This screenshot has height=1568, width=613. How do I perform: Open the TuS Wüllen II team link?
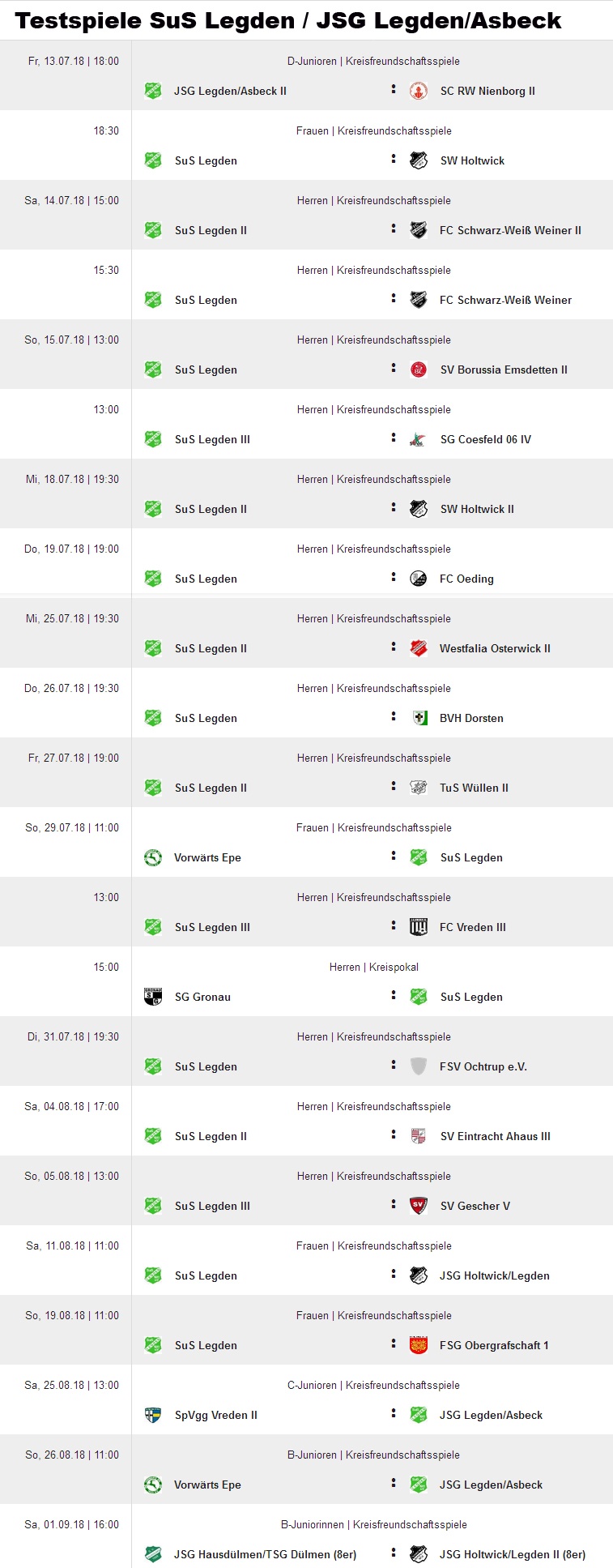pos(474,788)
